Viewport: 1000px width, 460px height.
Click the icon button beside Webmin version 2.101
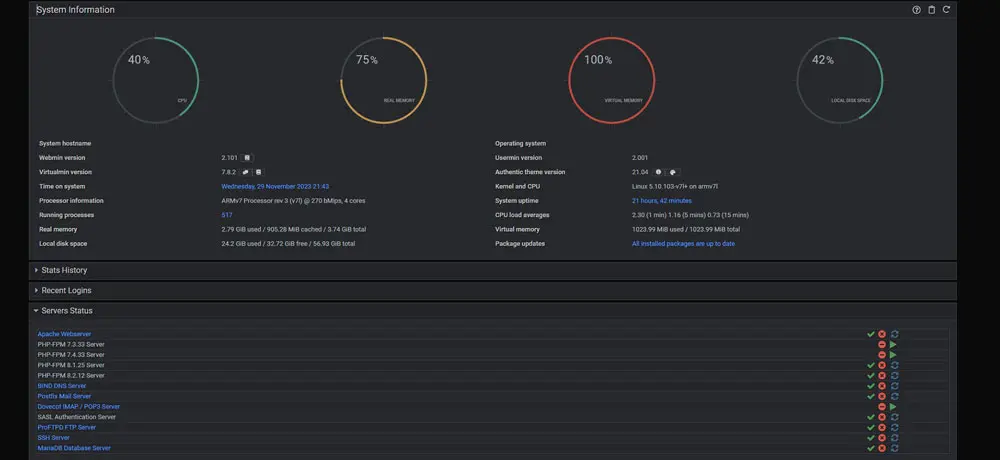click(248, 158)
